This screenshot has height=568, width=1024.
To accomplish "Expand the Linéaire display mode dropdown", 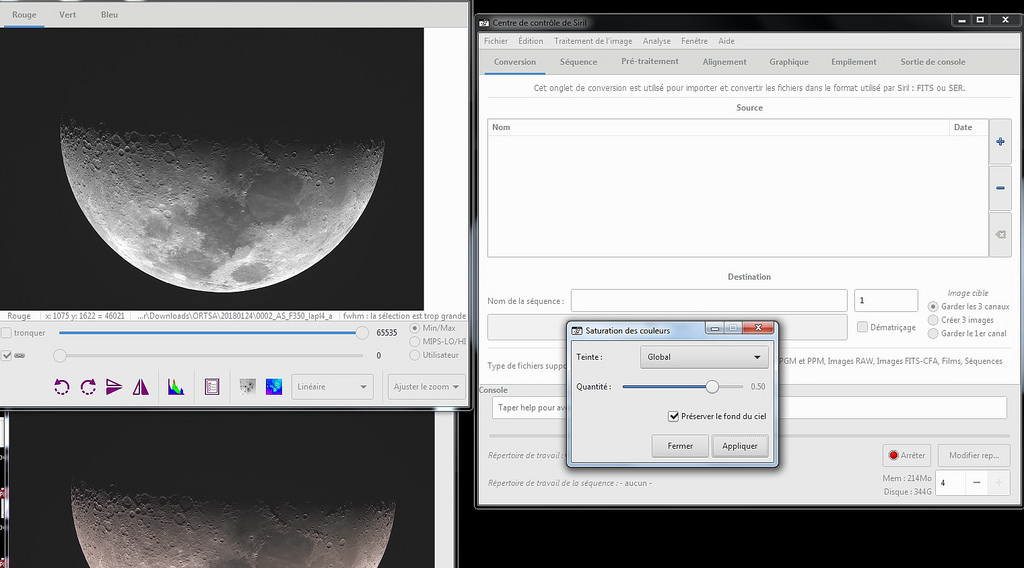I will [332, 387].
